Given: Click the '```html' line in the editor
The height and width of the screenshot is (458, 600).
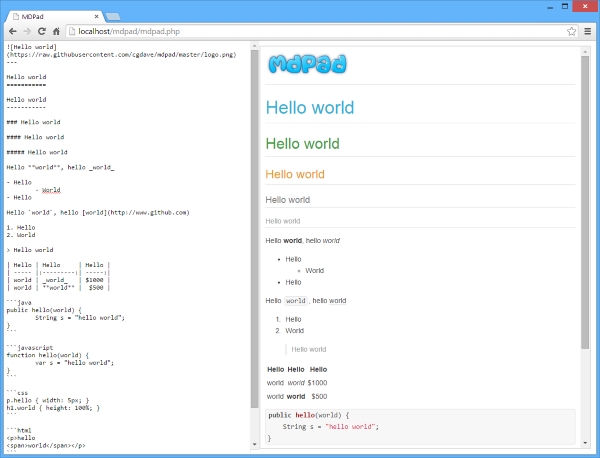Looking at the screenshot, I should [19, 430].
